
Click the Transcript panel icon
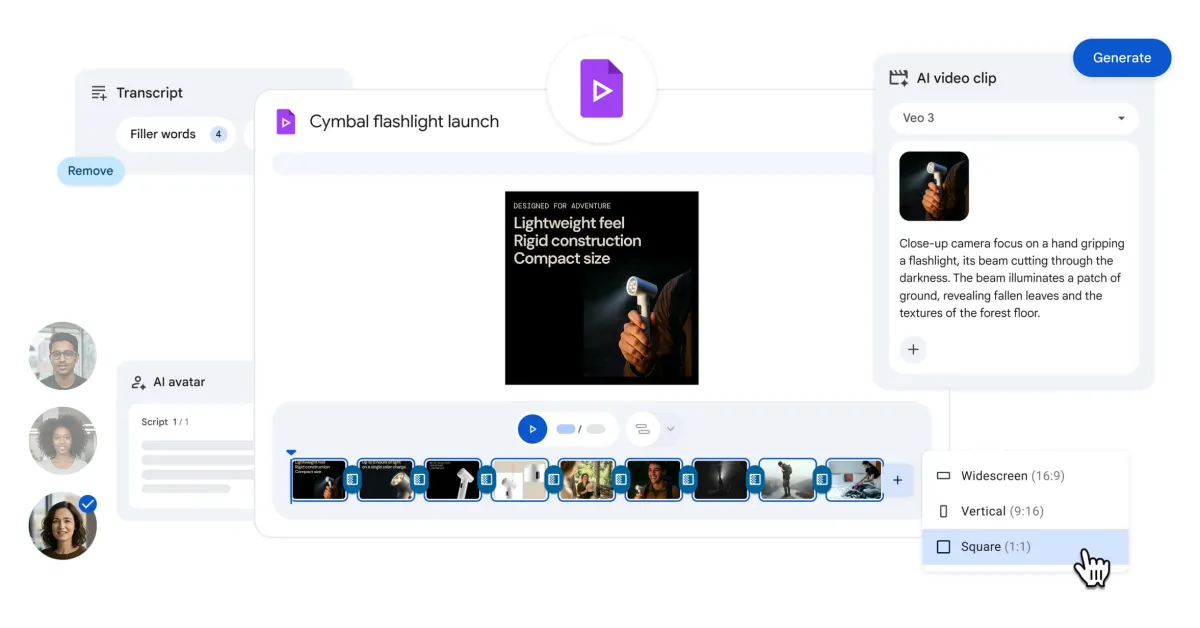point(99,92)
